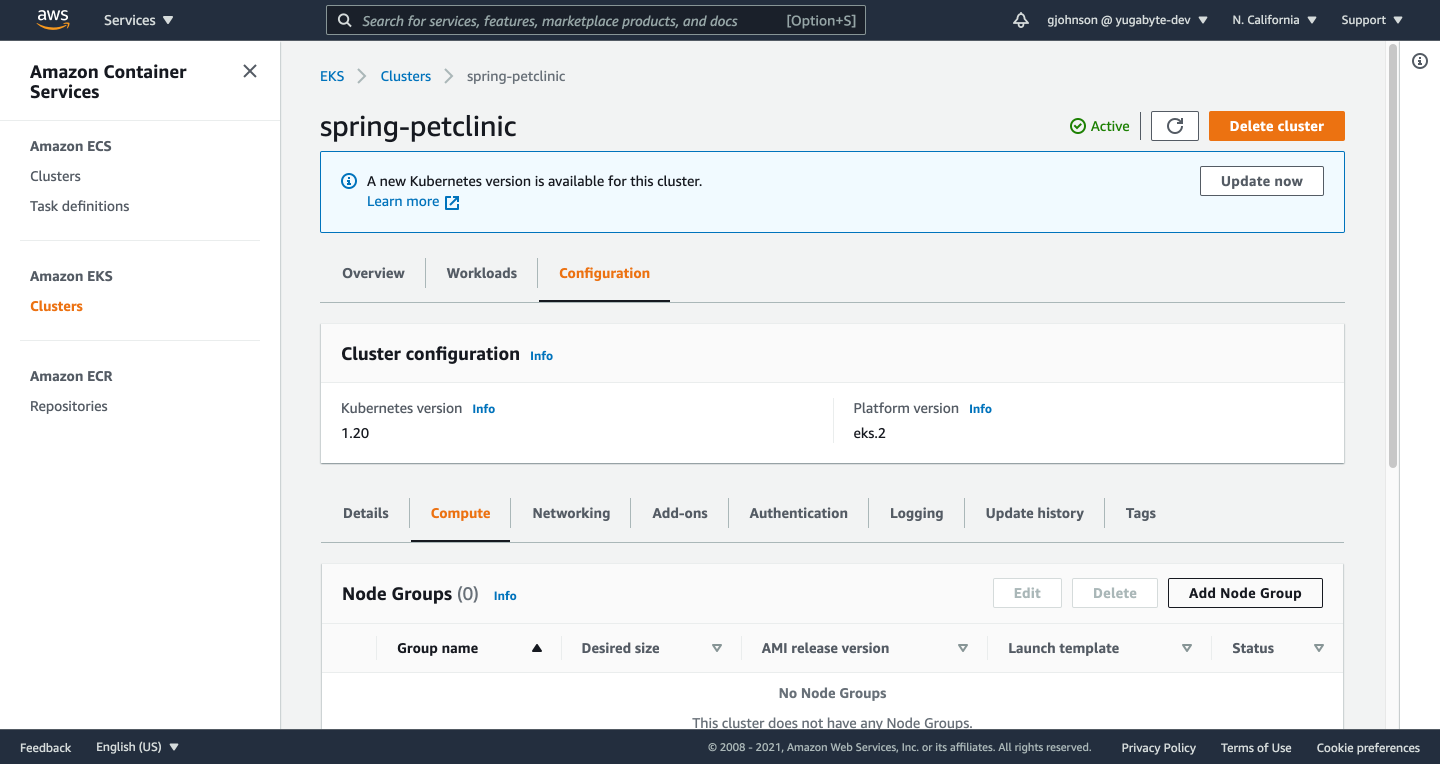Image resolution: width=1440 pixels, height=764 pixels.
Task: Open the info panel icon at top right
Action: [x=1419, y=61]
